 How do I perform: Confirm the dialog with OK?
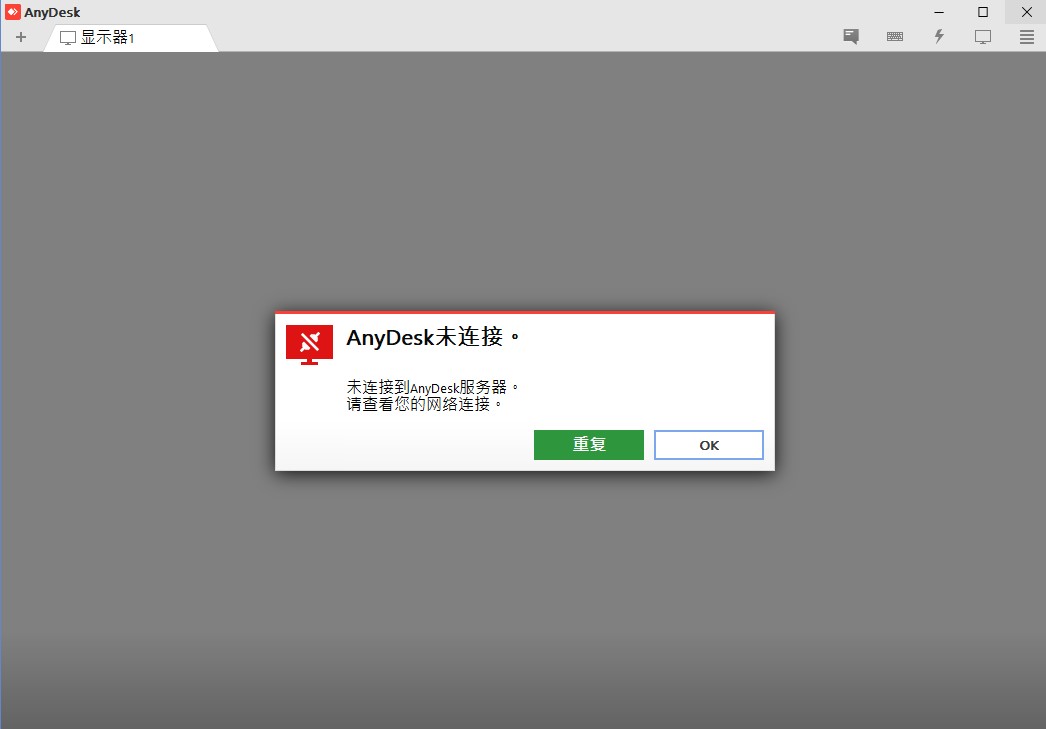click(x=708, y=445)
